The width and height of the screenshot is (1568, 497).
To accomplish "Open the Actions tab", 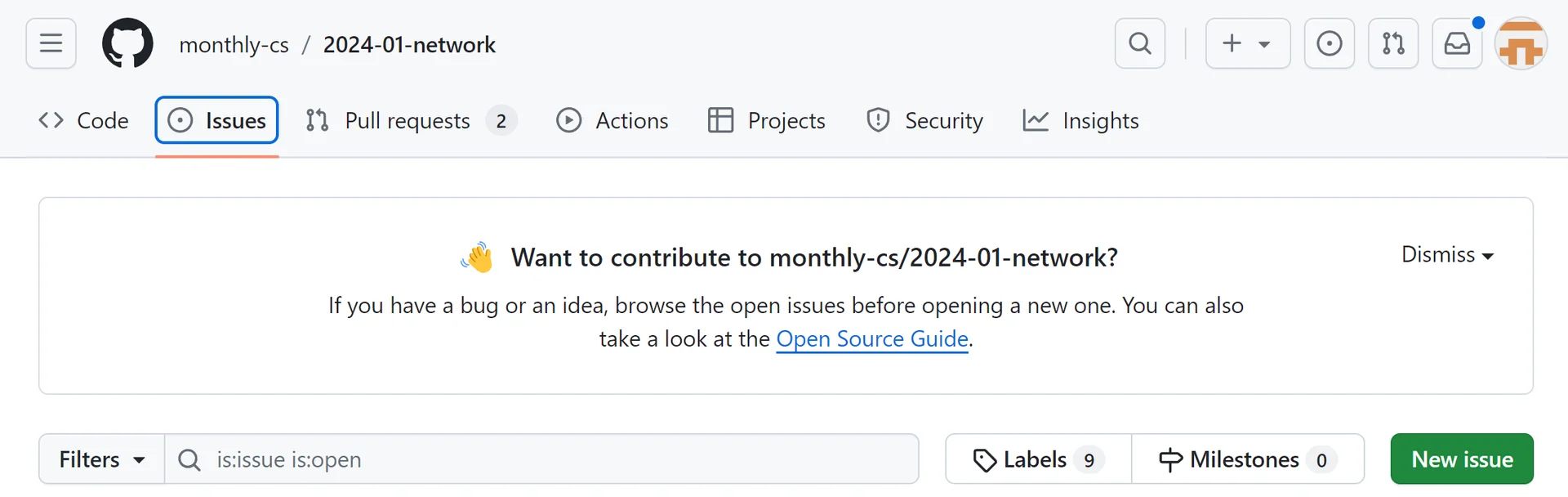I will click(x=612, y=121).
